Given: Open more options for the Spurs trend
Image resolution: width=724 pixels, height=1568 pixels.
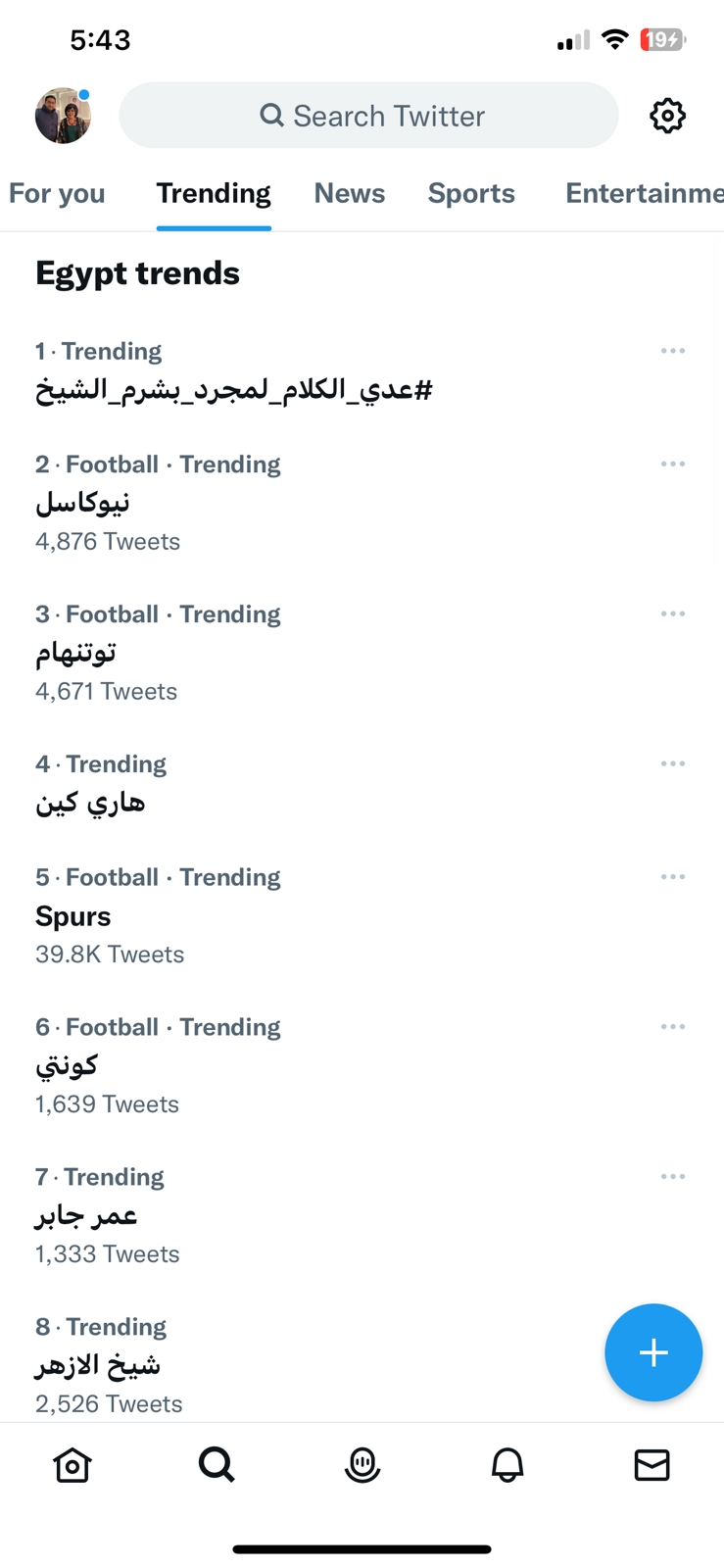Looking at the screenshot, I should pos(673,877).
